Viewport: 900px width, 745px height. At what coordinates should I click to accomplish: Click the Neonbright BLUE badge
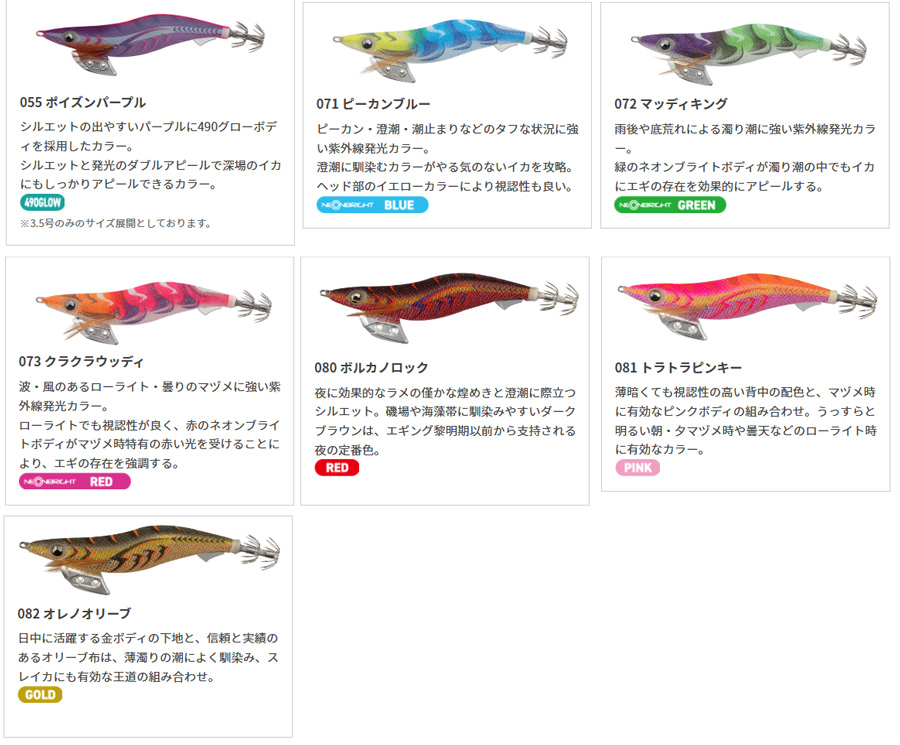click(372, 205)
